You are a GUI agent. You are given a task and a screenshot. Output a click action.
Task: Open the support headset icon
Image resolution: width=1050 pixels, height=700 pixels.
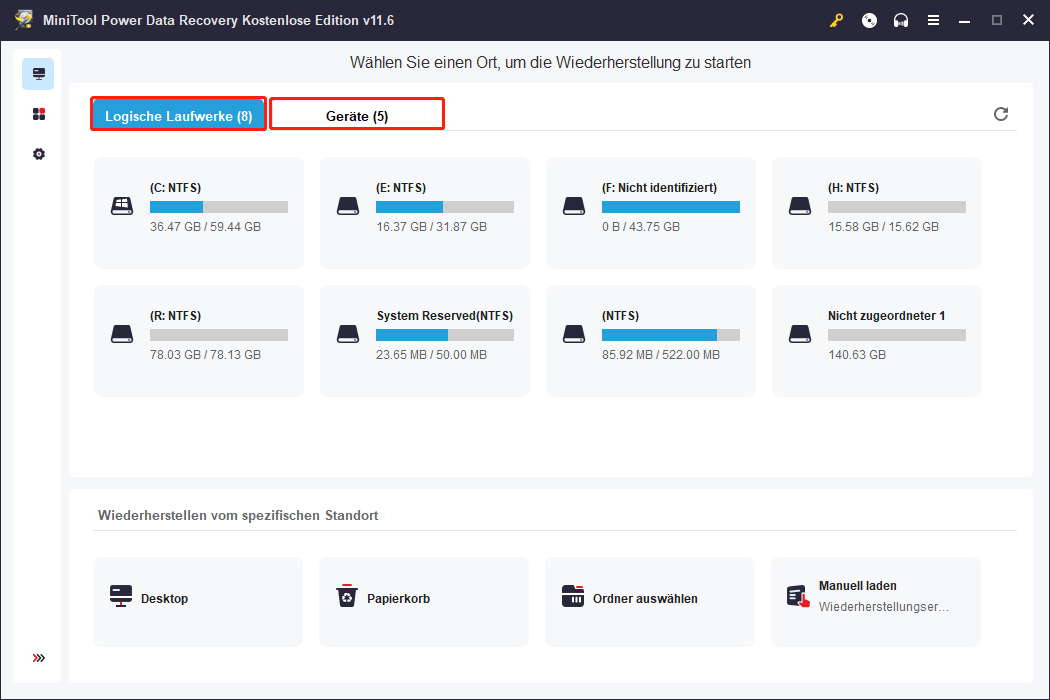pos(901,21)
